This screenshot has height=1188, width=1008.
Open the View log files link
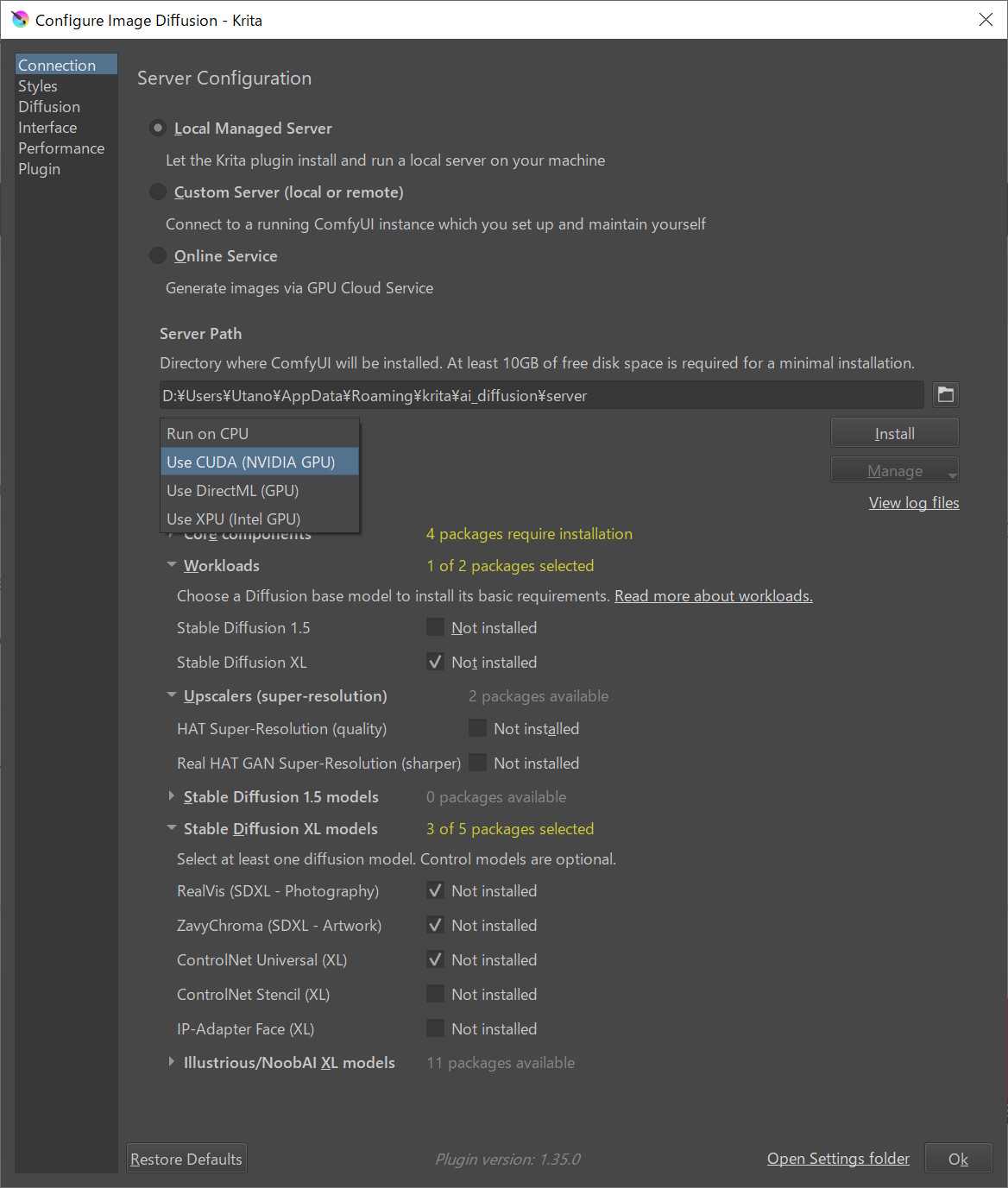[914, 503]
